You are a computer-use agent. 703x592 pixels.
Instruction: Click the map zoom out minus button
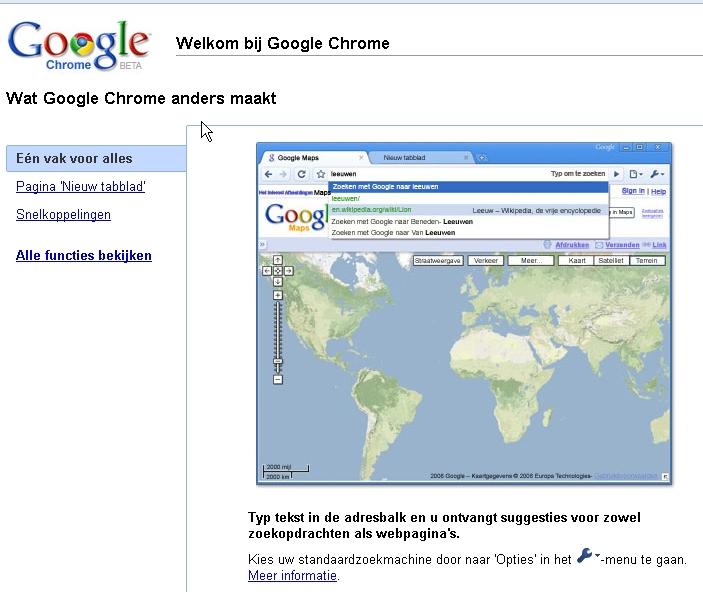point(278,380)
